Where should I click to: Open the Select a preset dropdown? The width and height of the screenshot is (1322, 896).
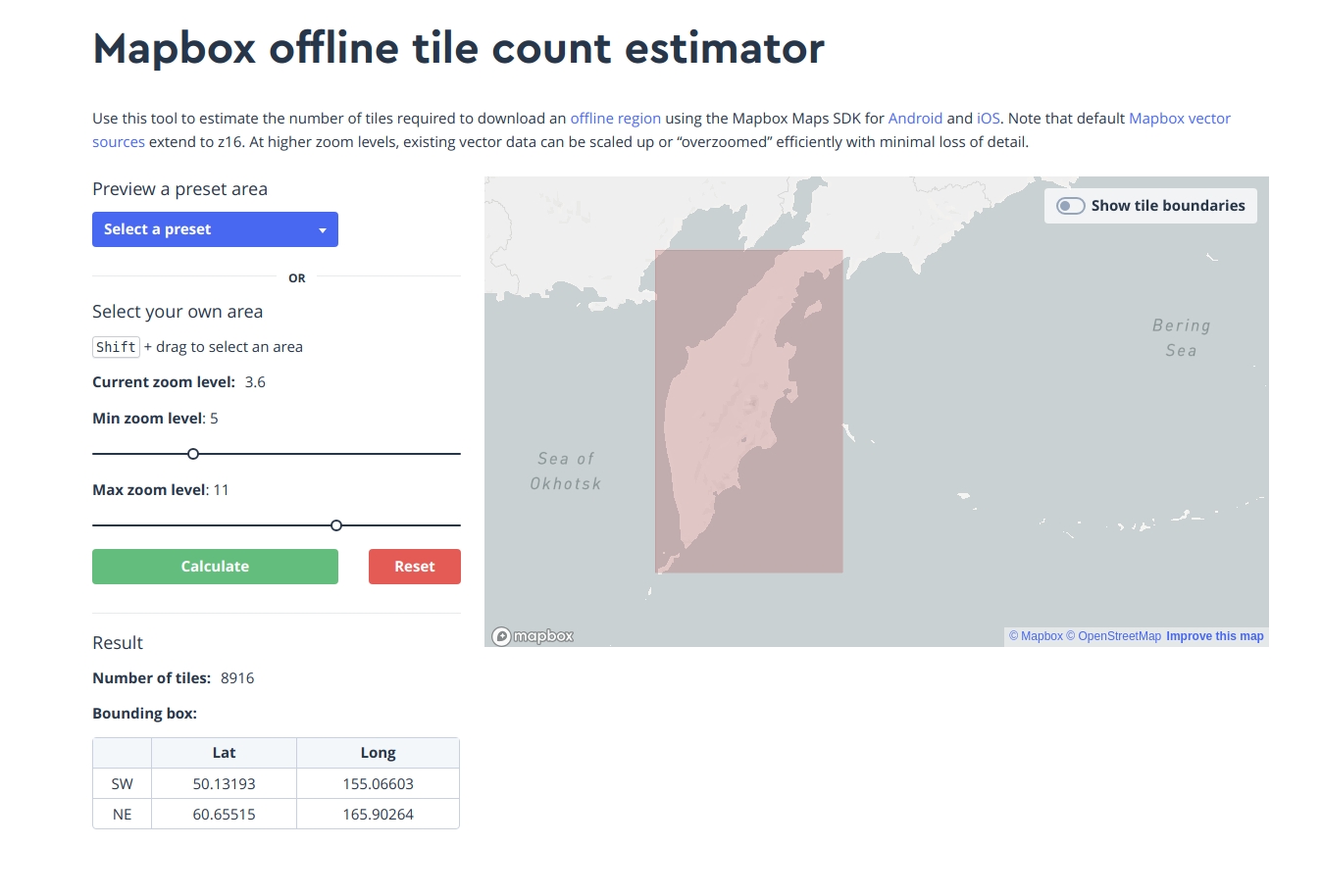click(215, 229)
